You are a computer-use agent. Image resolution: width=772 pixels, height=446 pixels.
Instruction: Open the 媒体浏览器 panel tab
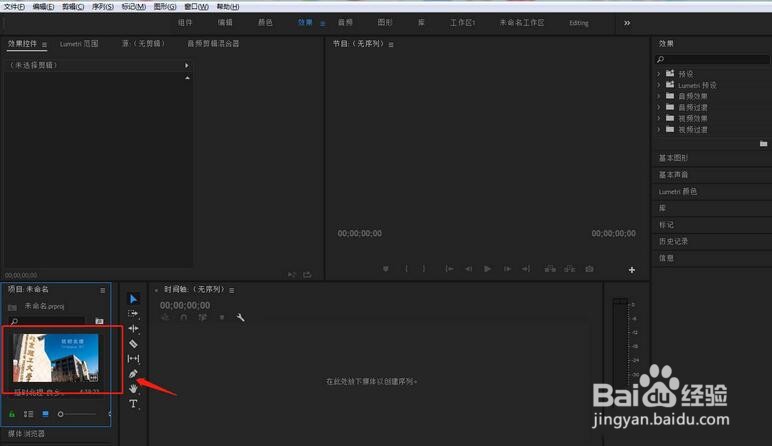27,434
